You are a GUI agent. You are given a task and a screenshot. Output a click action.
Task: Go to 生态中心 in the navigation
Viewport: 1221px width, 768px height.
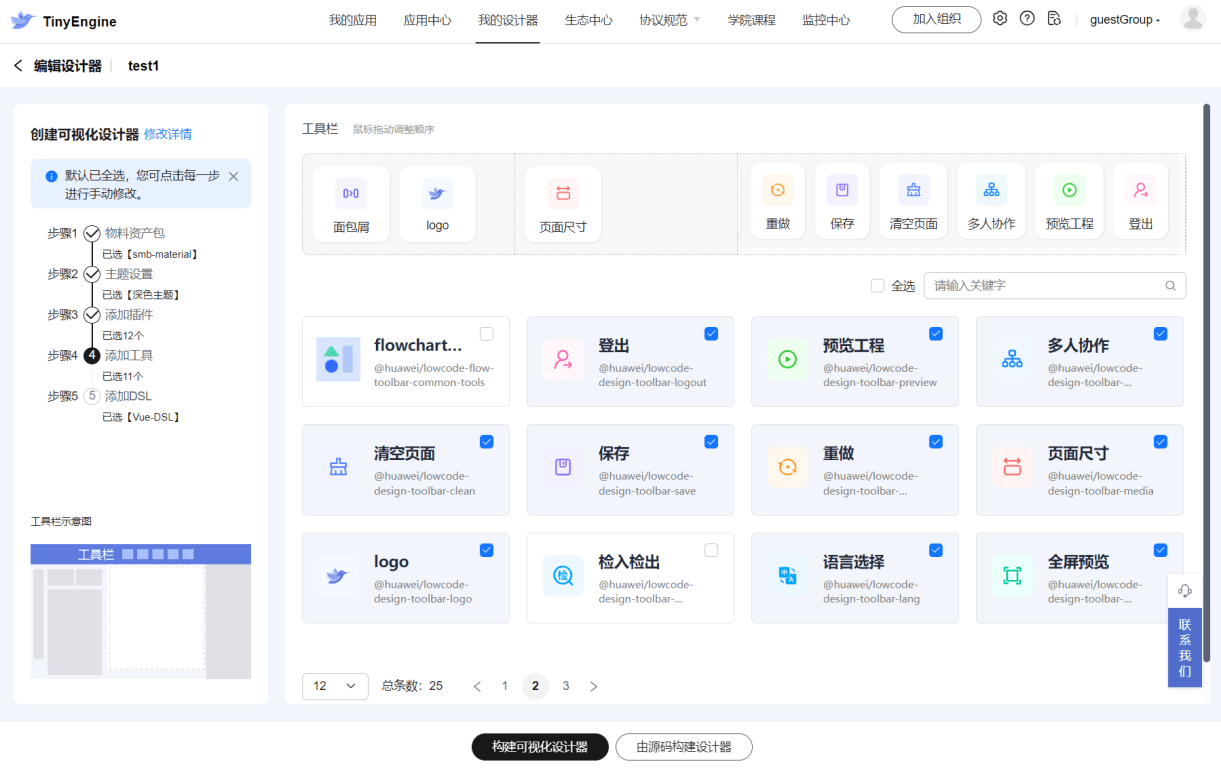(588, 20)
